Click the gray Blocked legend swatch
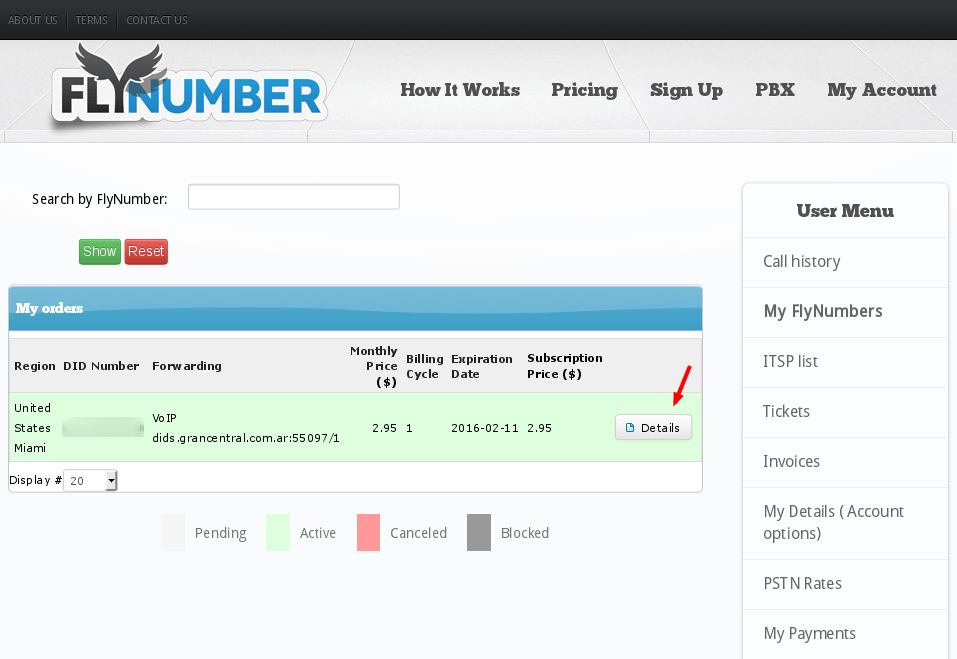The image size is (957, 659). [479, 533]
